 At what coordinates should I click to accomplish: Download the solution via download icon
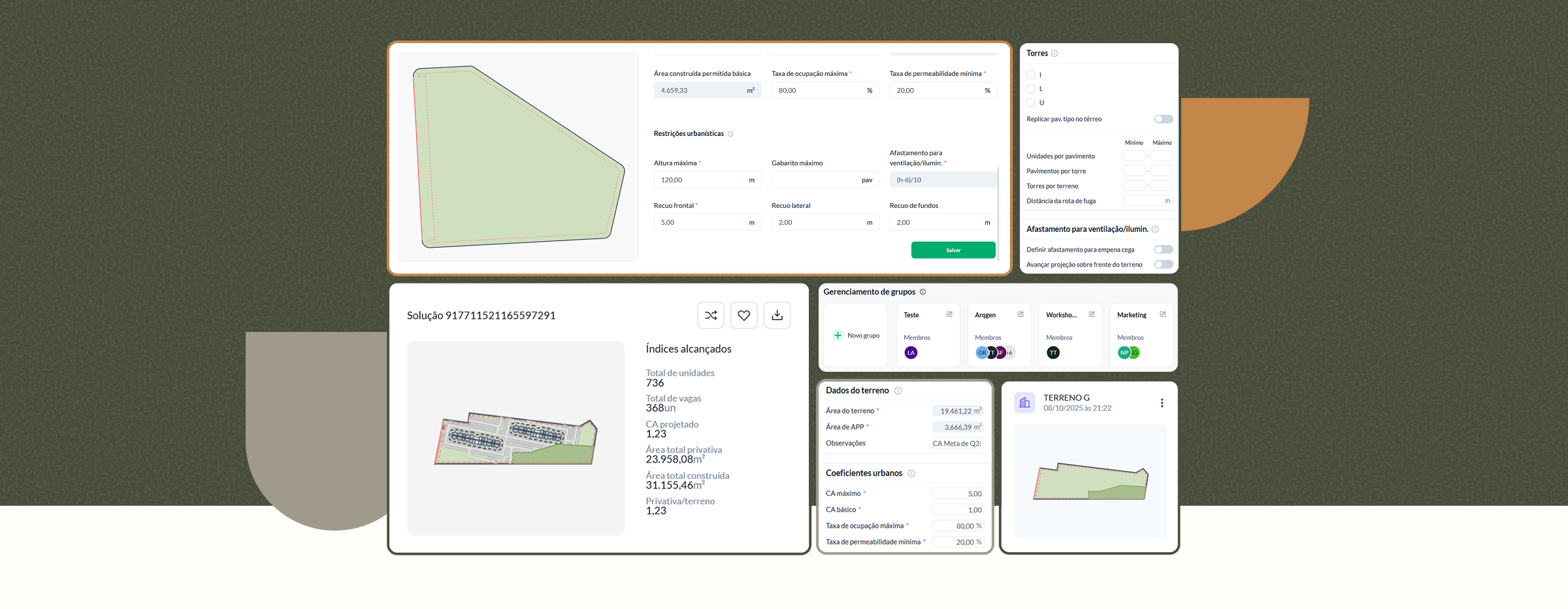(777, 316)
